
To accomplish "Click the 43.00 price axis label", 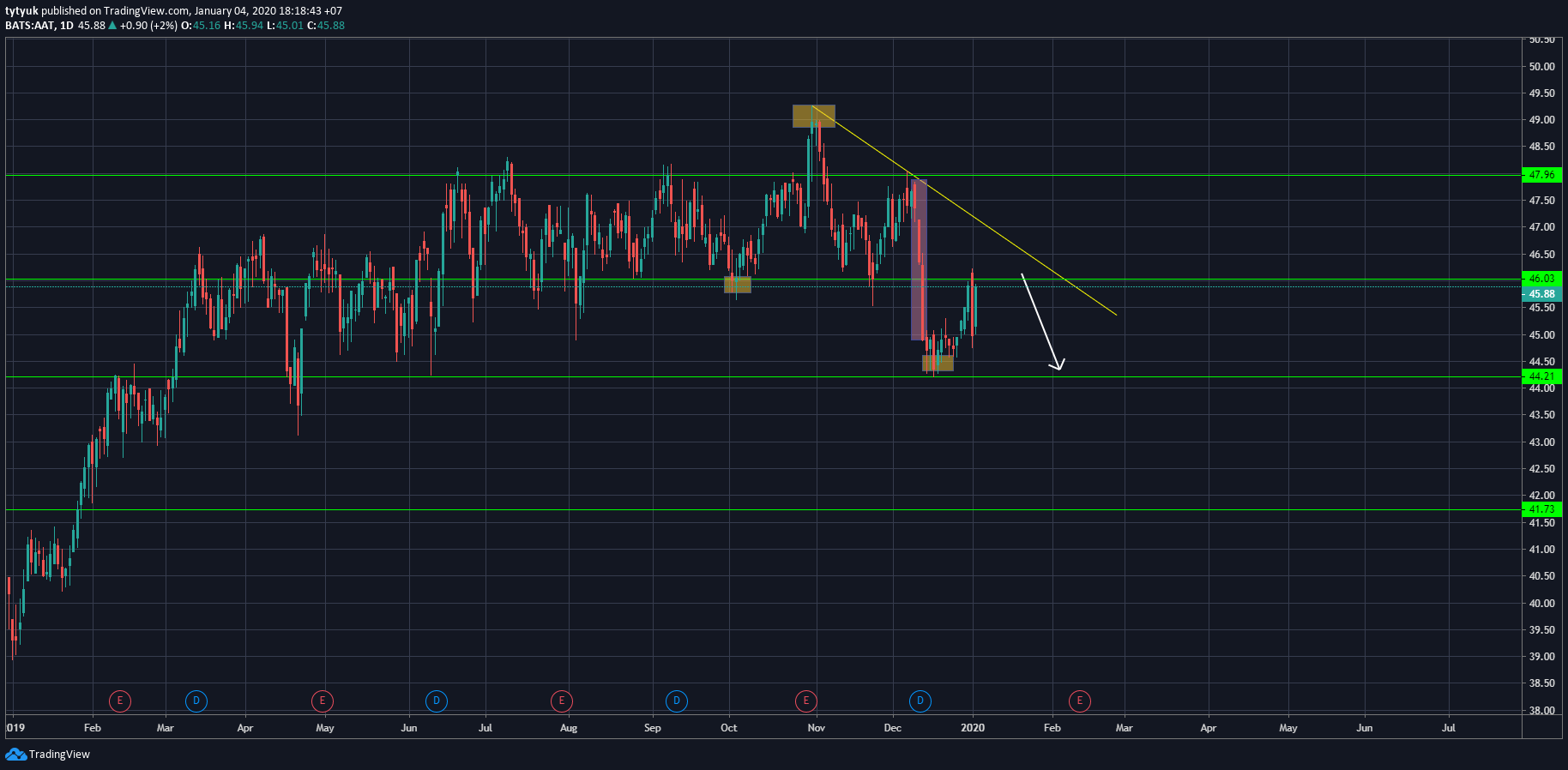I will coord(1541,442).
